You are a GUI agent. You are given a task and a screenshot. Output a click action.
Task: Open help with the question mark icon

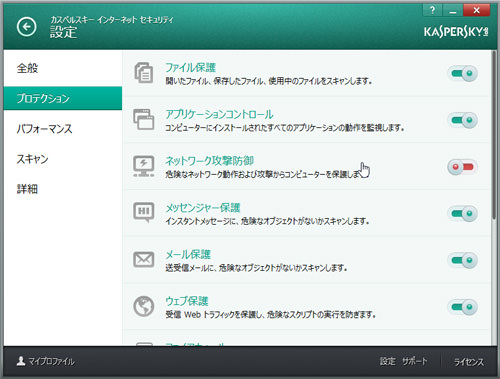(432, 10)
